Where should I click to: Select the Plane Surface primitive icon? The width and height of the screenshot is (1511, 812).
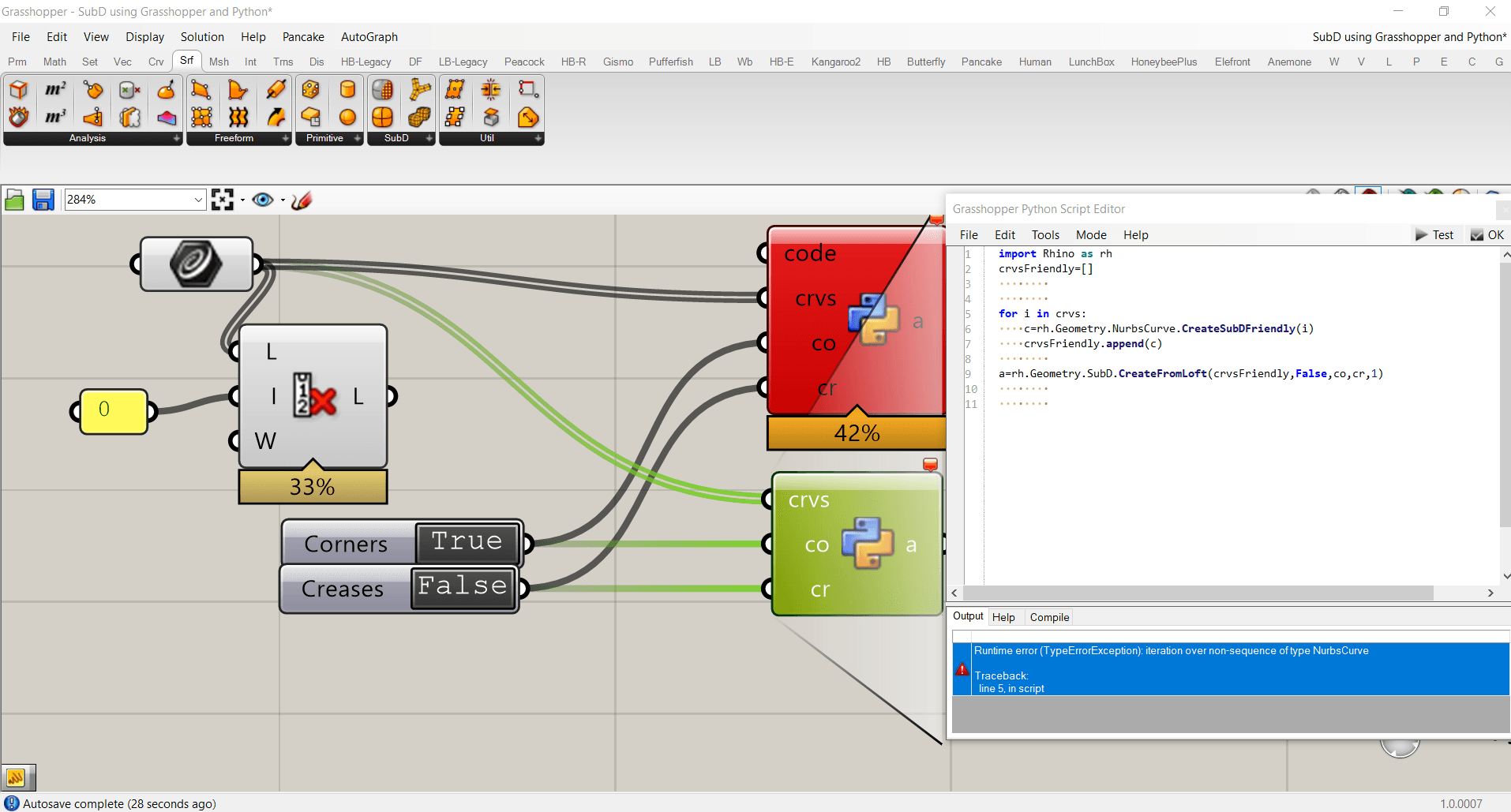click(x=311, y=118)
